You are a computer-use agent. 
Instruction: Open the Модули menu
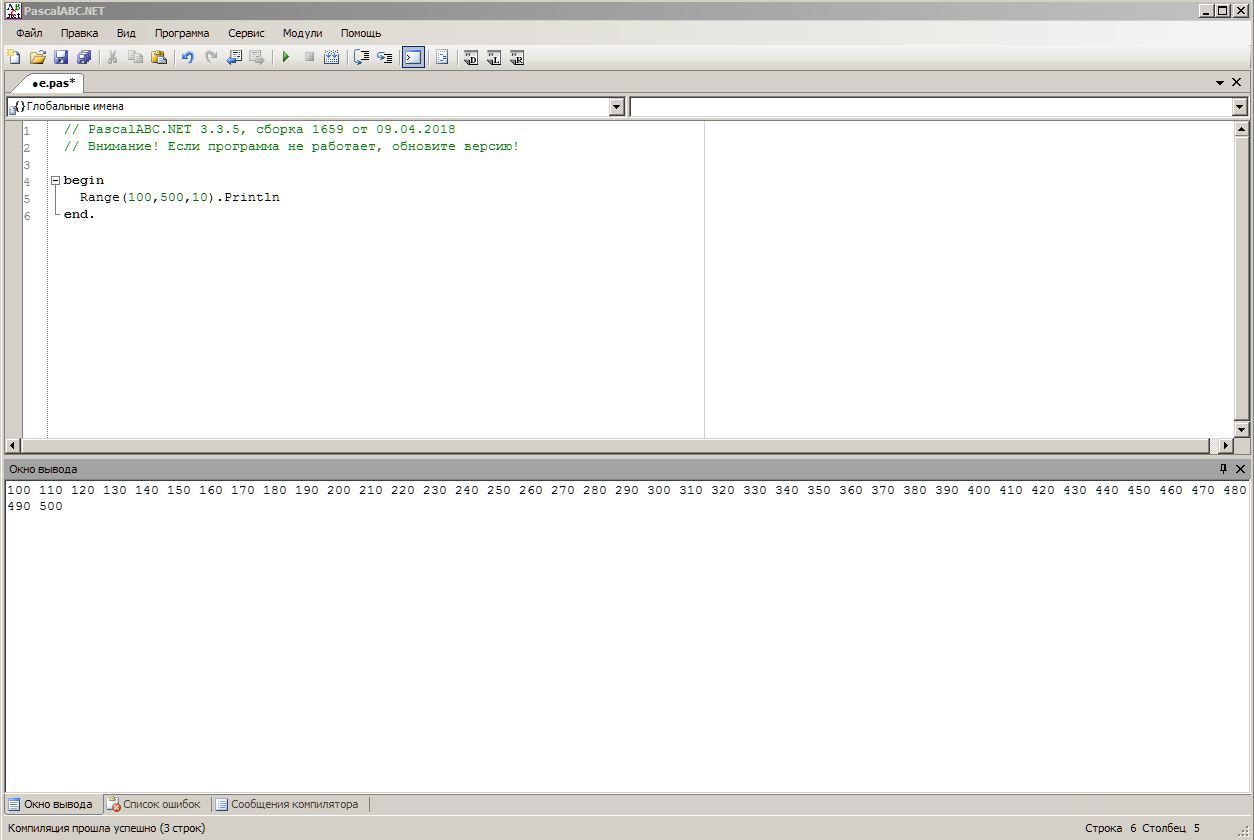coord(302,33)
